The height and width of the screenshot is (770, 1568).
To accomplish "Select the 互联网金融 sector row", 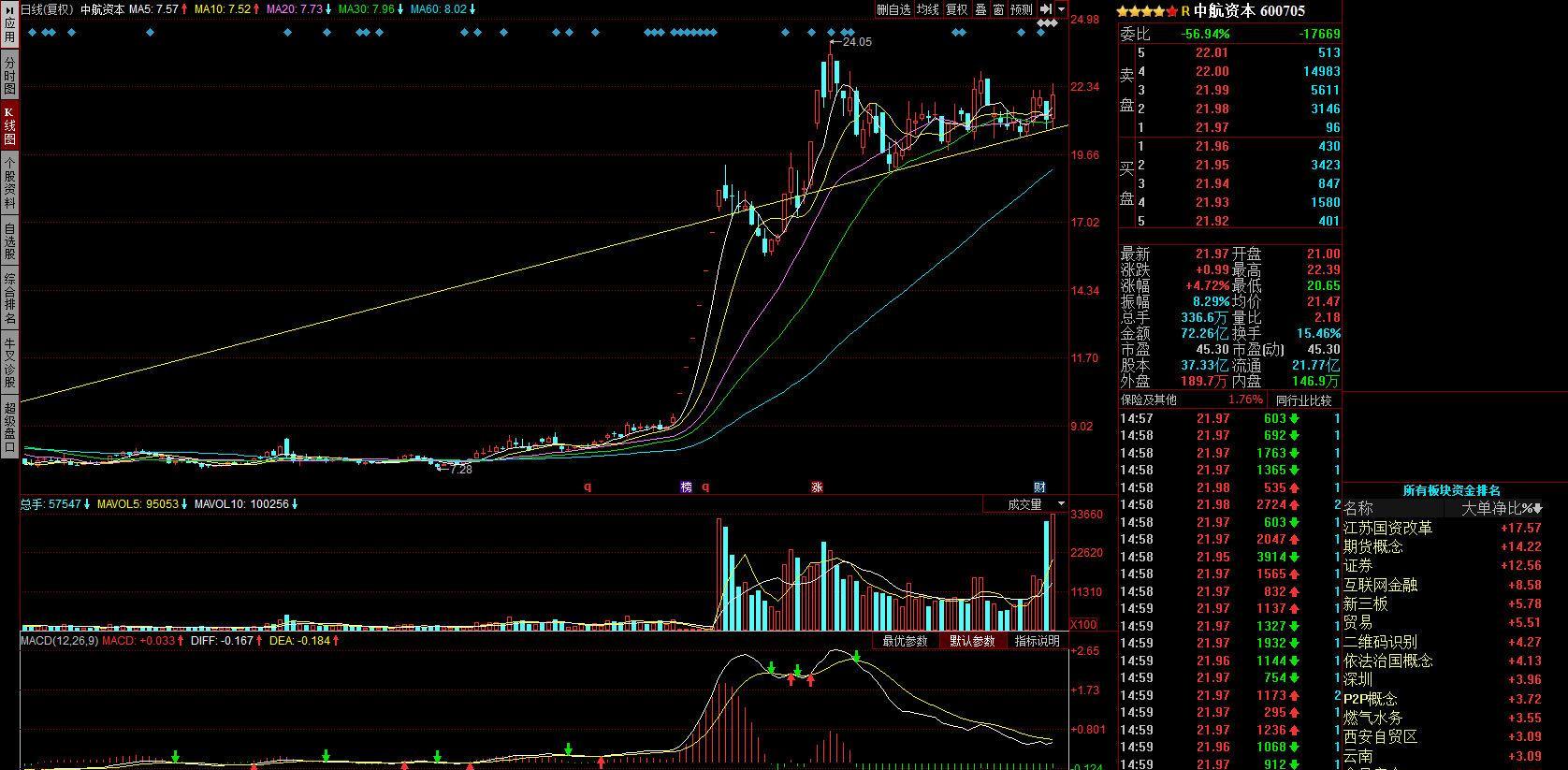I will (x=1444, y=586).
